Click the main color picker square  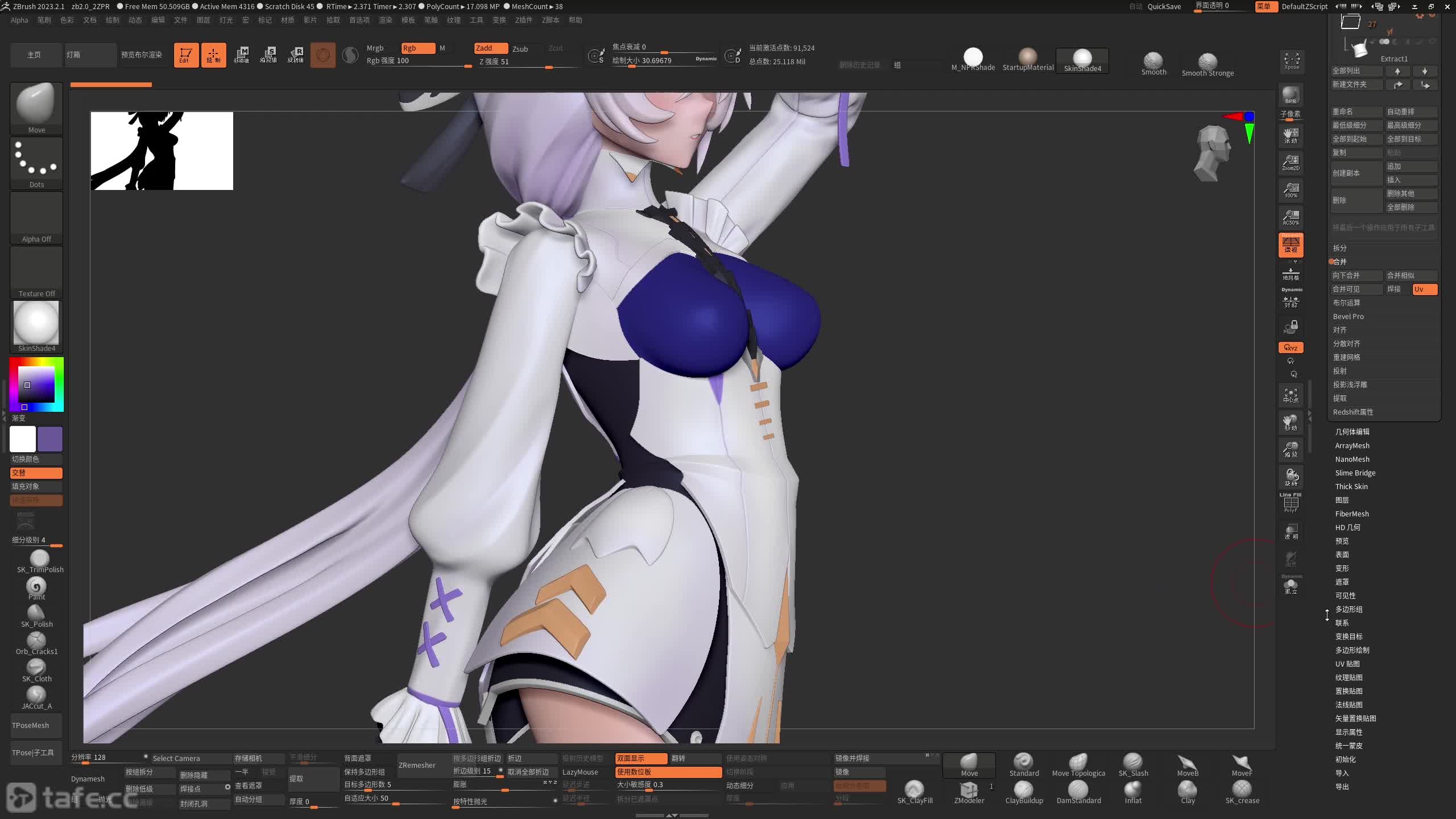click(36, 384)
